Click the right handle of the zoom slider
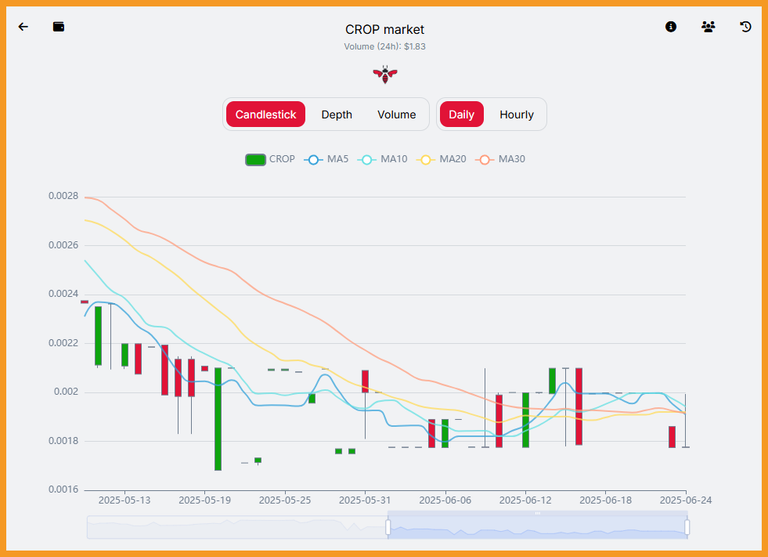This screenshot has width=768, height=557. 687,528
